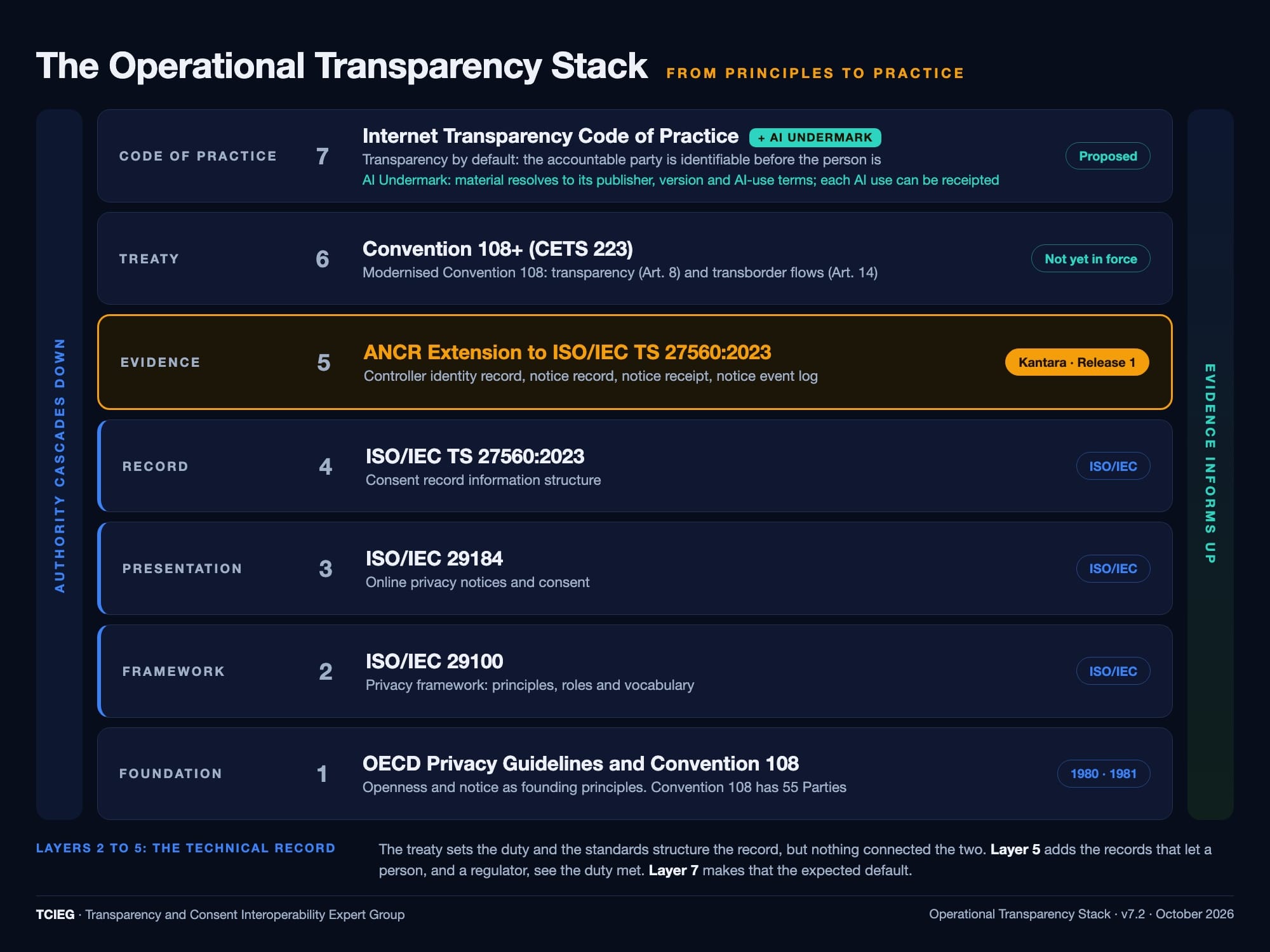Click the layer number 3
1270x952 pixels.
click(326, 569)
